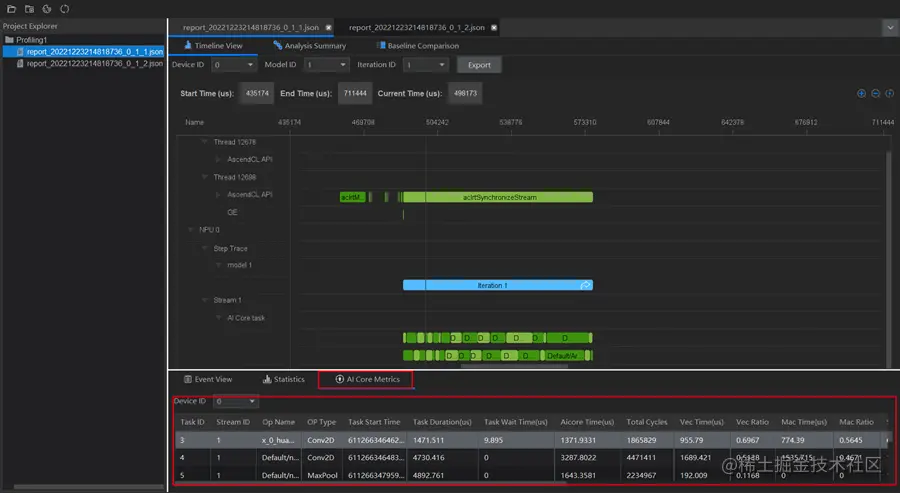Click the AscendCL API row under Thread 12688

click(x=250, y=195)
